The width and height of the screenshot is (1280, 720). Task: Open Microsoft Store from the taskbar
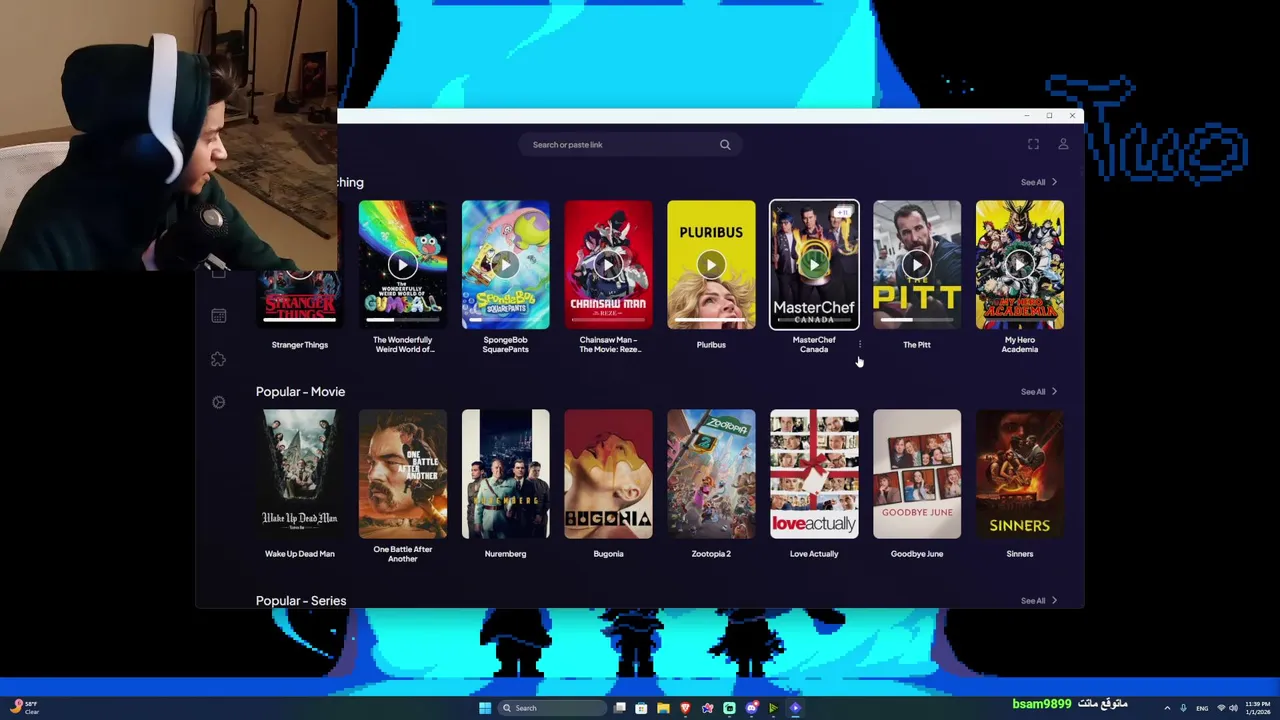pos(641,708)
